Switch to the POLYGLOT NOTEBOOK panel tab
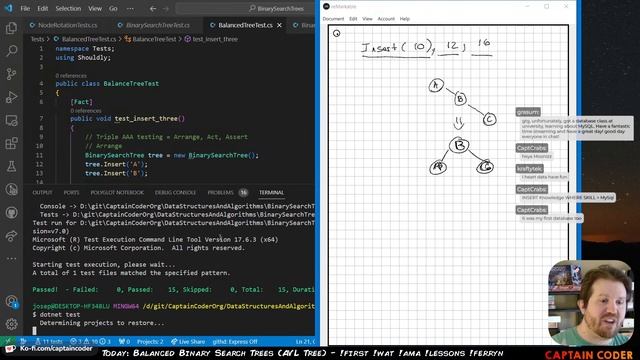The height and width of the screenshot is (360, 640). coord(117,193)
